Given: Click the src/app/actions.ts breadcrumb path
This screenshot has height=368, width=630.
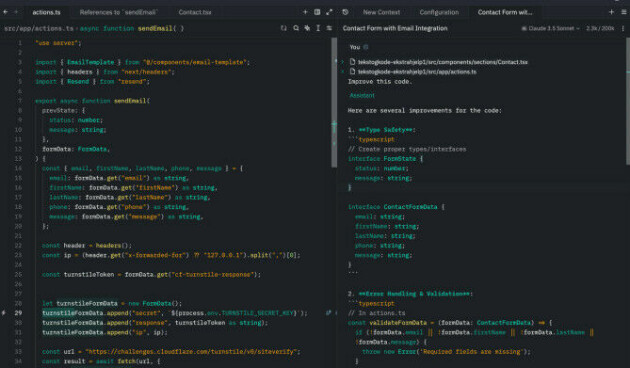Looking at the screenshot, I should (x=39, y=28).
